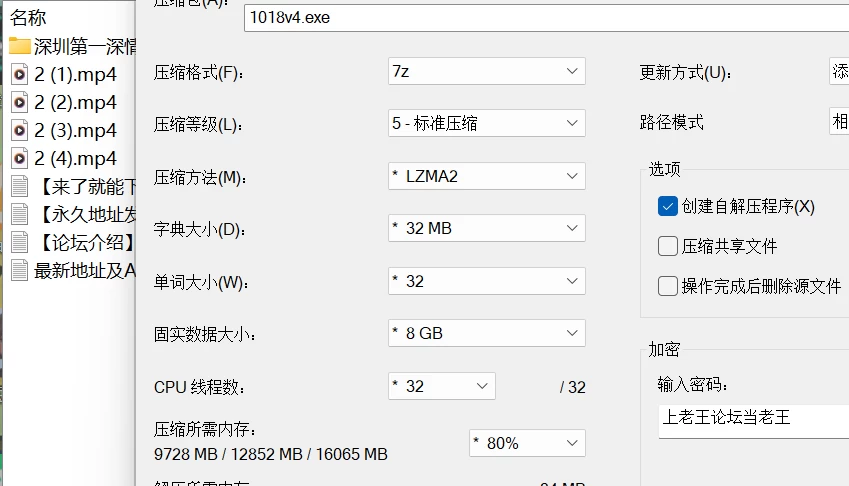Screen dimensions: 849x486
Task: Expand the 字典大小 32 MB dropdown
Action: [487, 228]
